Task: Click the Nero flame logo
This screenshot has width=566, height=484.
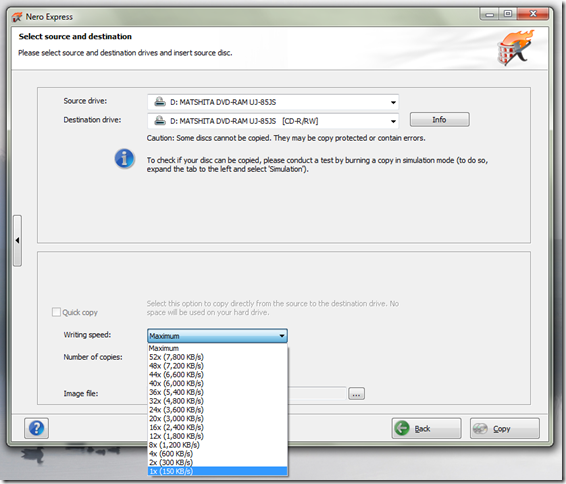Action: [x=515, y=48]
